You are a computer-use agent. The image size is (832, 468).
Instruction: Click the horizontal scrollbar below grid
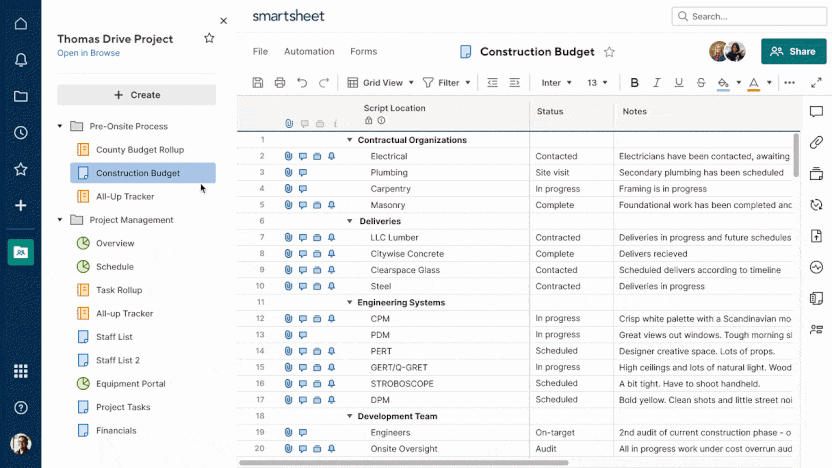click(404, 463)
